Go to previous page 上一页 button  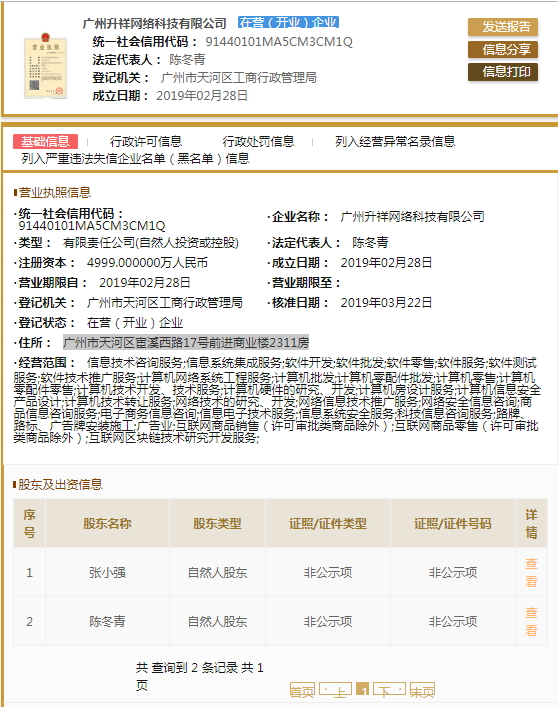tap(335, 689)
